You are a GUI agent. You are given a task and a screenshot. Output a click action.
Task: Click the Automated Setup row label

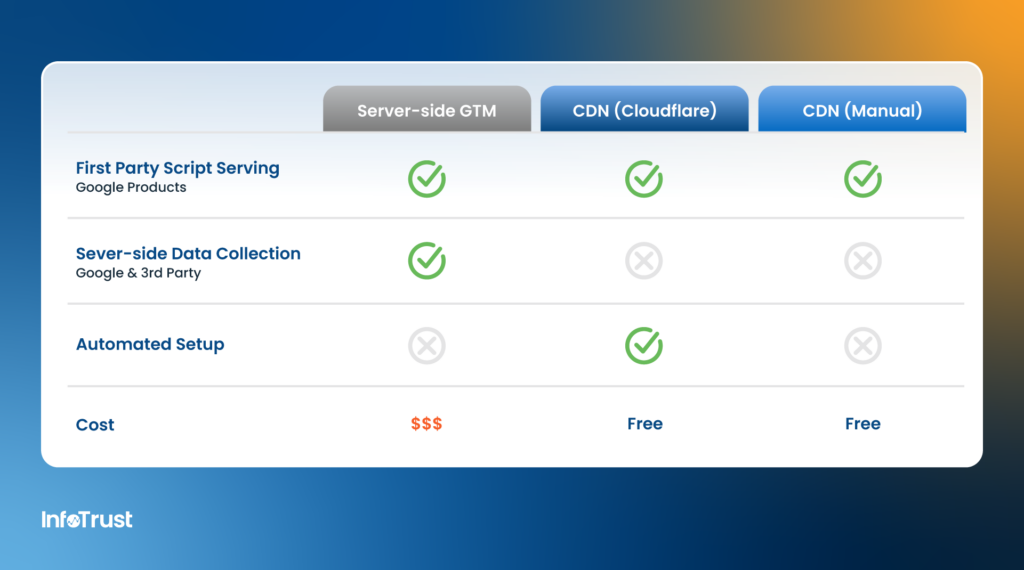(x=150, y=344)
